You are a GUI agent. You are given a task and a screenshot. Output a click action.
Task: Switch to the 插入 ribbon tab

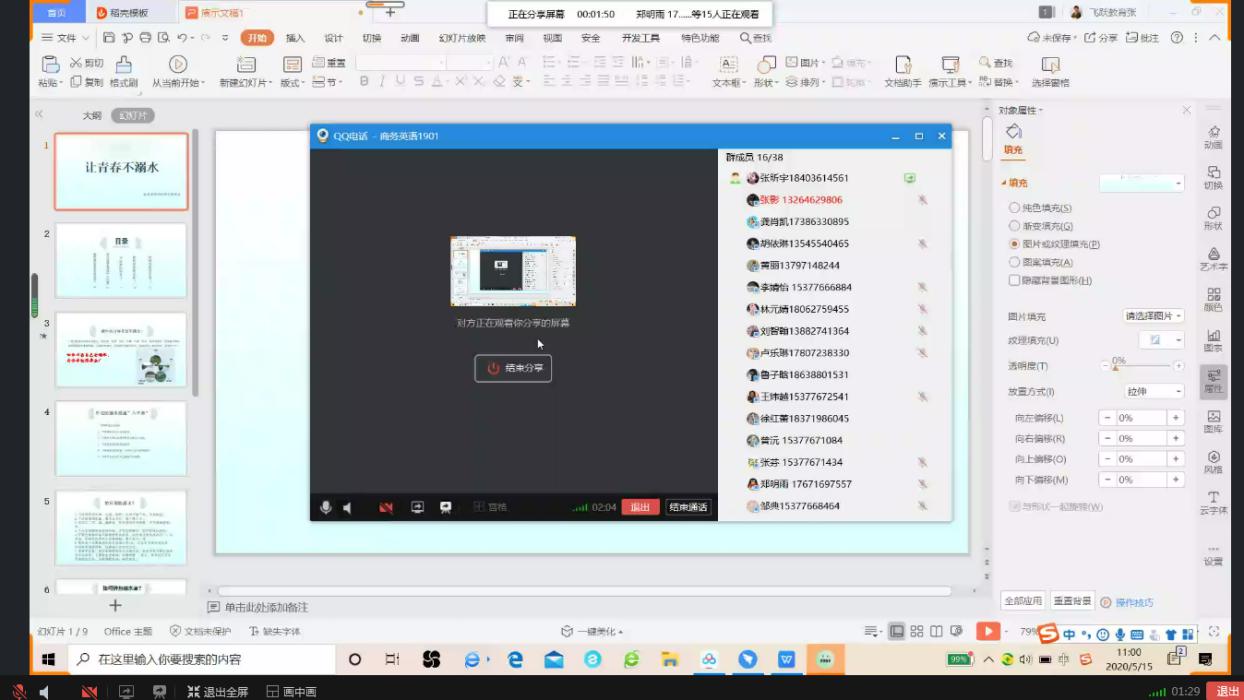(x=295, y=38)
